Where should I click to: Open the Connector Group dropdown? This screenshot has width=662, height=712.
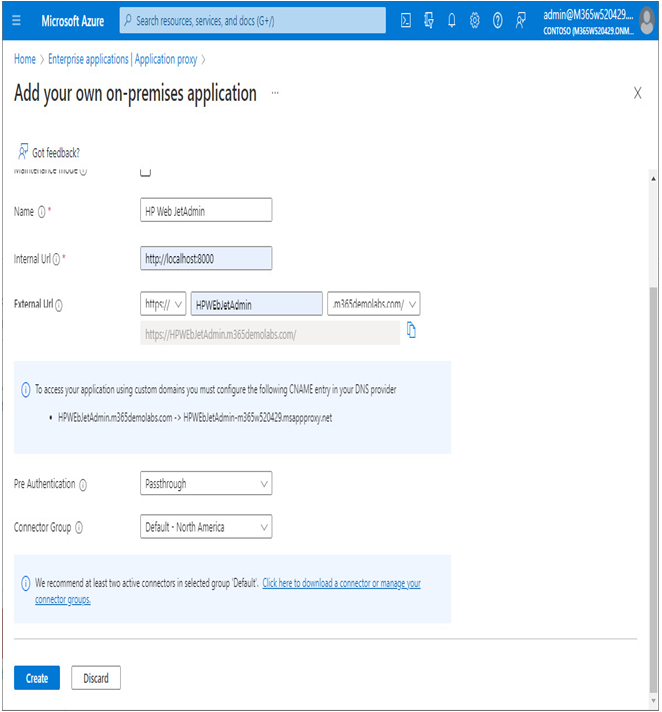[x=206, y=527]
